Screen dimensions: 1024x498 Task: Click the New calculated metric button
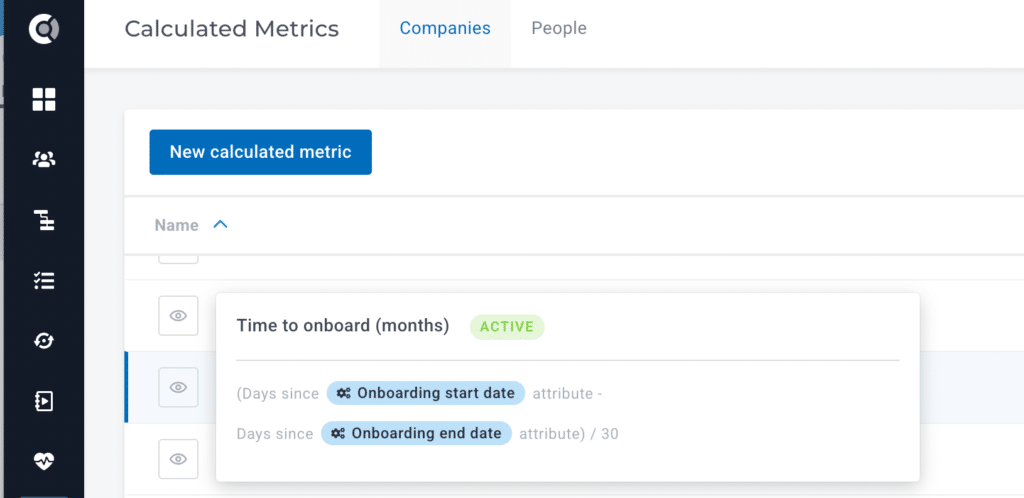261,152
